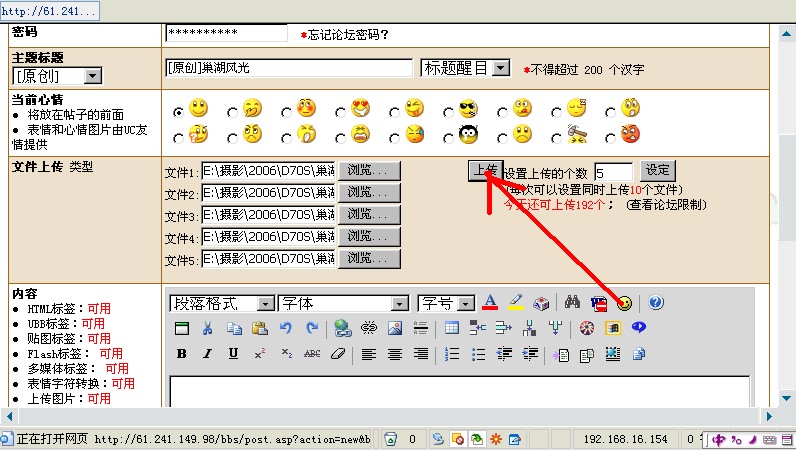Viewport: 796px width, 451px height.
Task: Click the undo arrow icon
Action: [286, 328]
